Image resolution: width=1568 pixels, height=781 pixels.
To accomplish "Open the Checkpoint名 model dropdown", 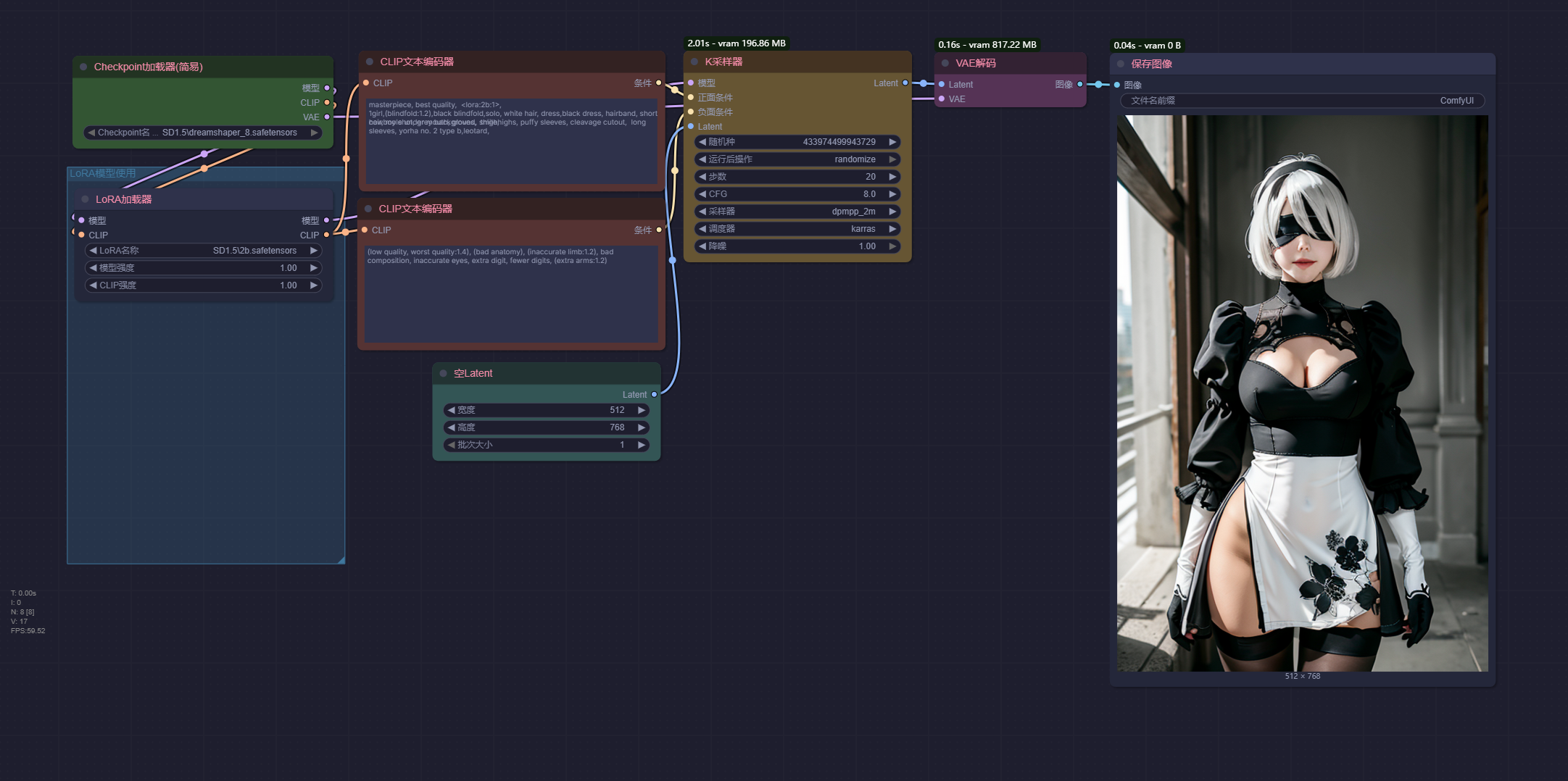I will (x=203, y=133).
